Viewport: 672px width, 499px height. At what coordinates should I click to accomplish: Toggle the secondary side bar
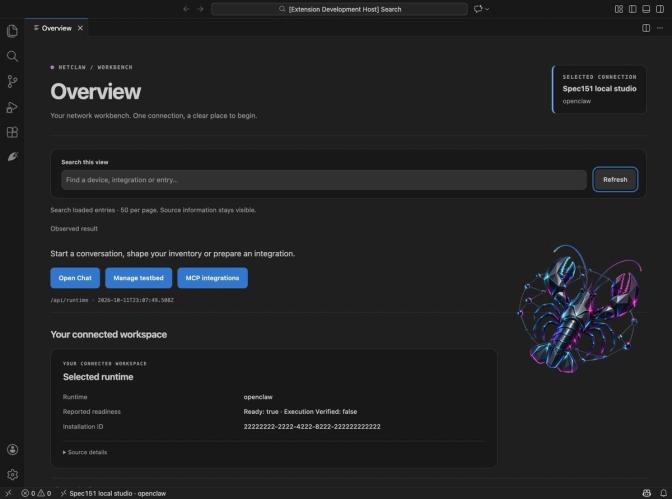(660, 9)
